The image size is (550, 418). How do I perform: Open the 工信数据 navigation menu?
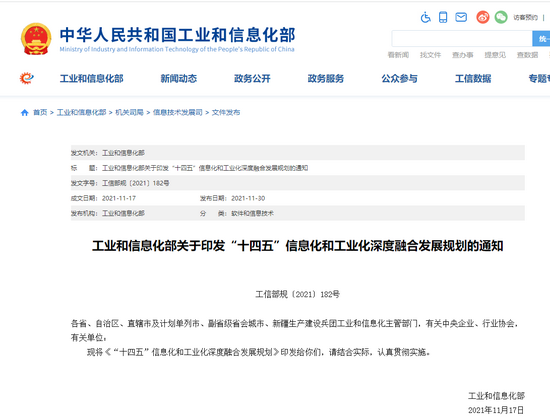click(x=473, y=79)
